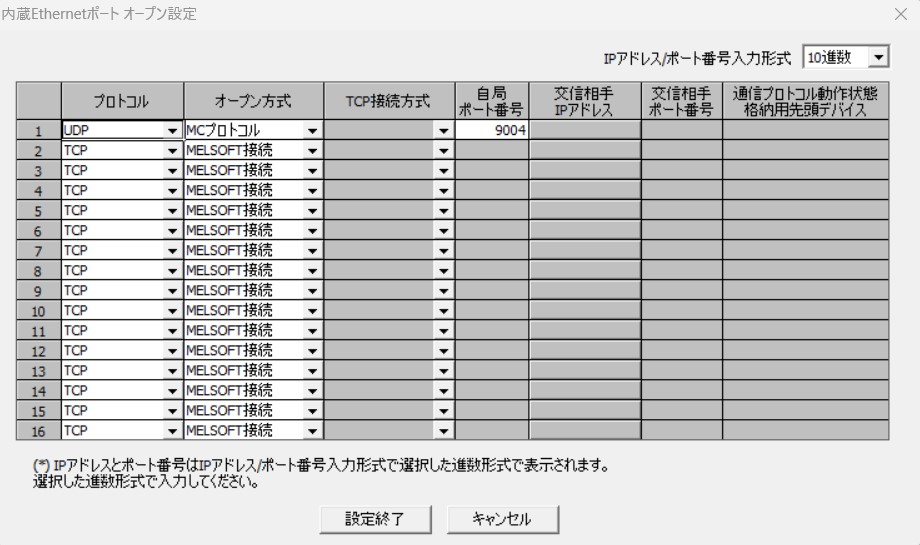920x545 pixels.
Task: Open row 4 MELSOFT接続 open method dropdown
Action: click(253, 191)
